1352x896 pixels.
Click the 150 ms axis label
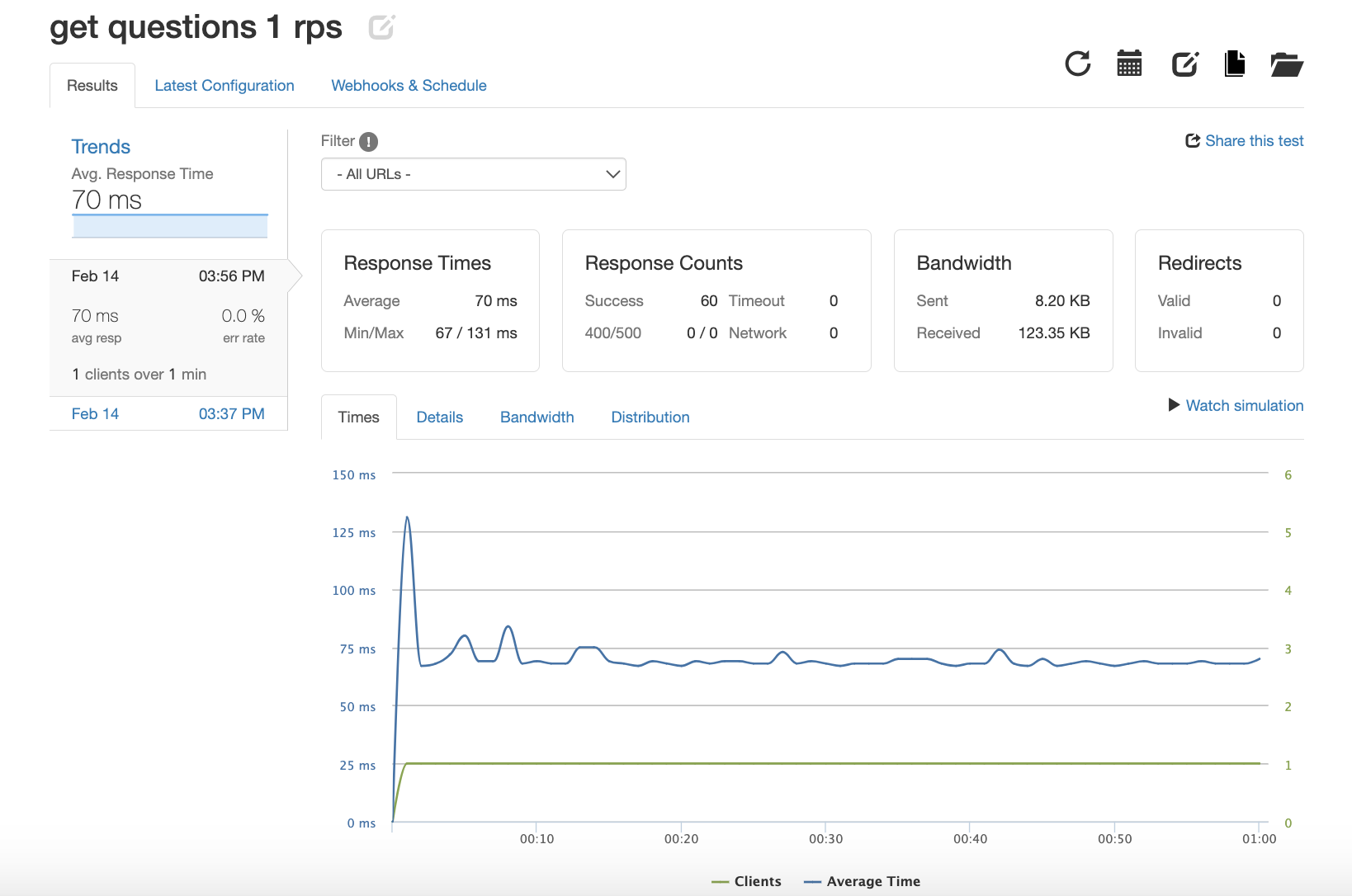[x=354, y=475]
